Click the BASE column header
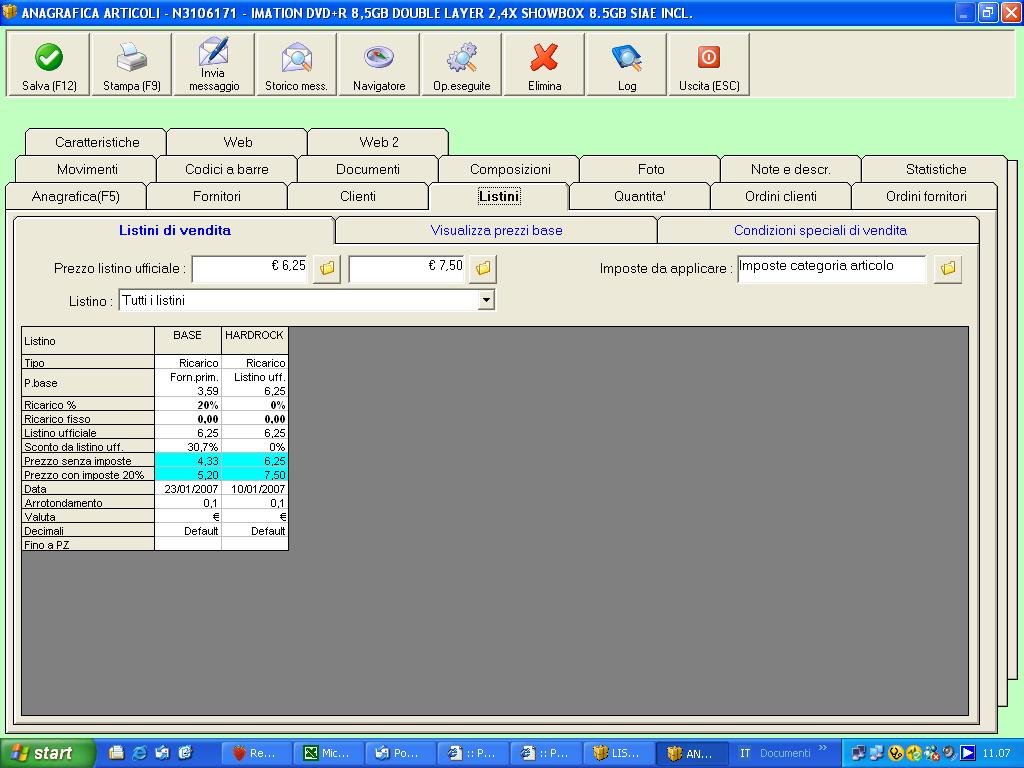1024x768 pixels. pyautogui.click(x=187, y=340)
